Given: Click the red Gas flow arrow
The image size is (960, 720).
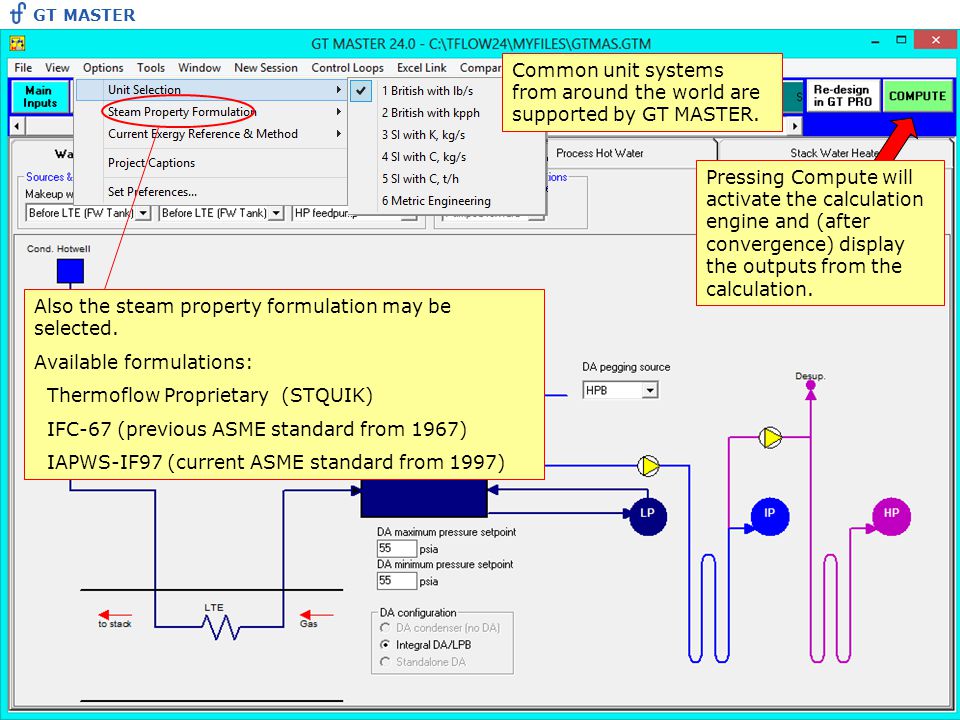Looking at the screenshot, I should pos(317,614).
